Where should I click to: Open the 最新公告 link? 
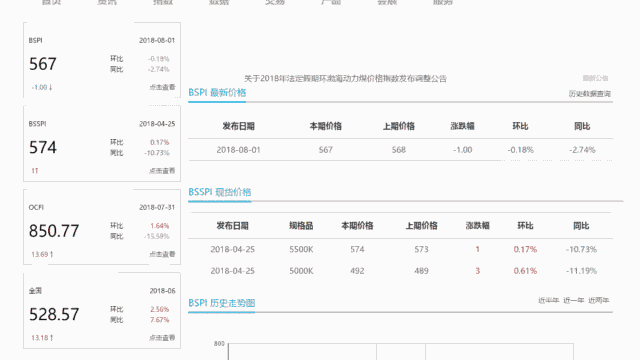[x=596, y=78]
